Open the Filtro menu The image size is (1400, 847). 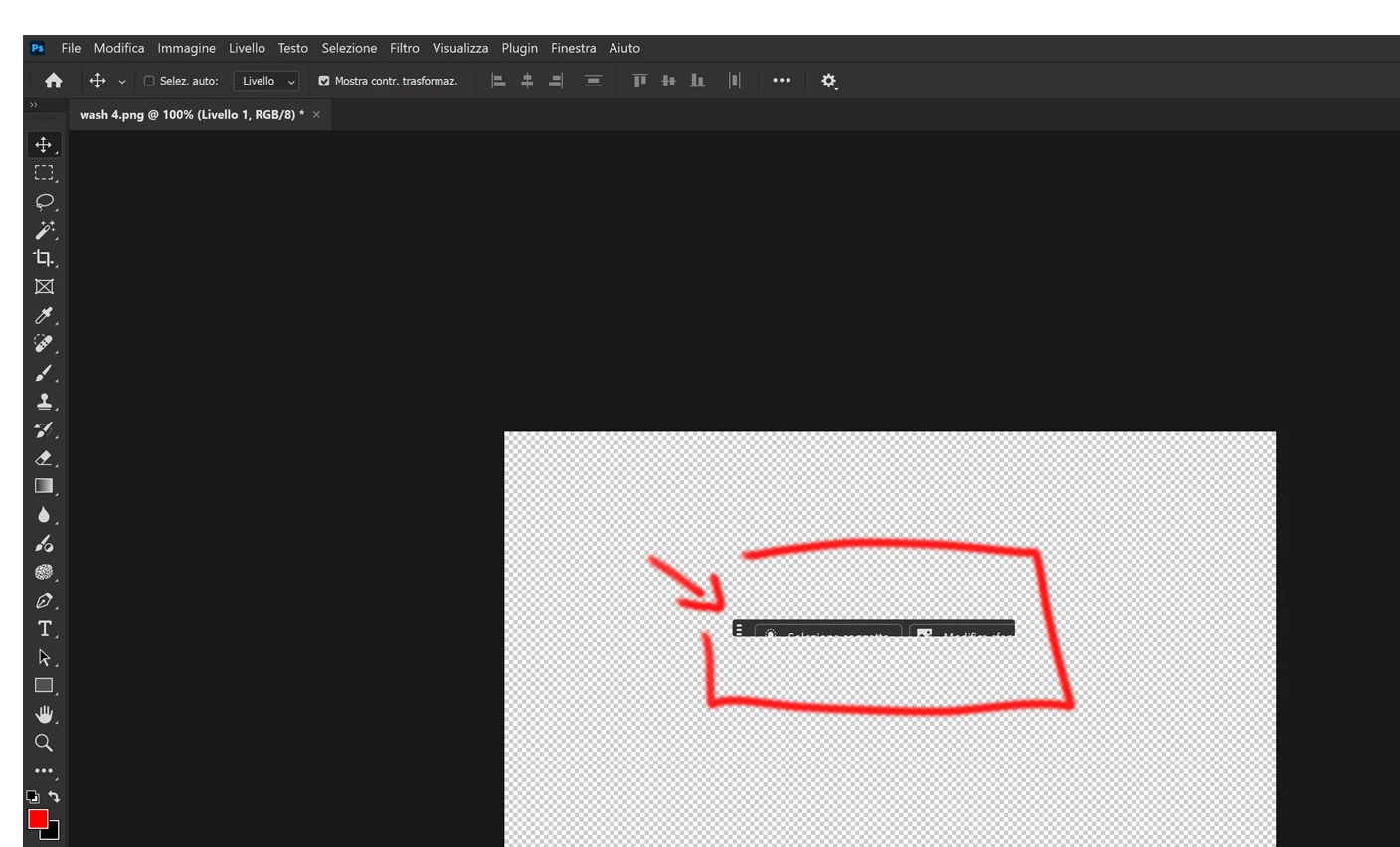[404, 48]
